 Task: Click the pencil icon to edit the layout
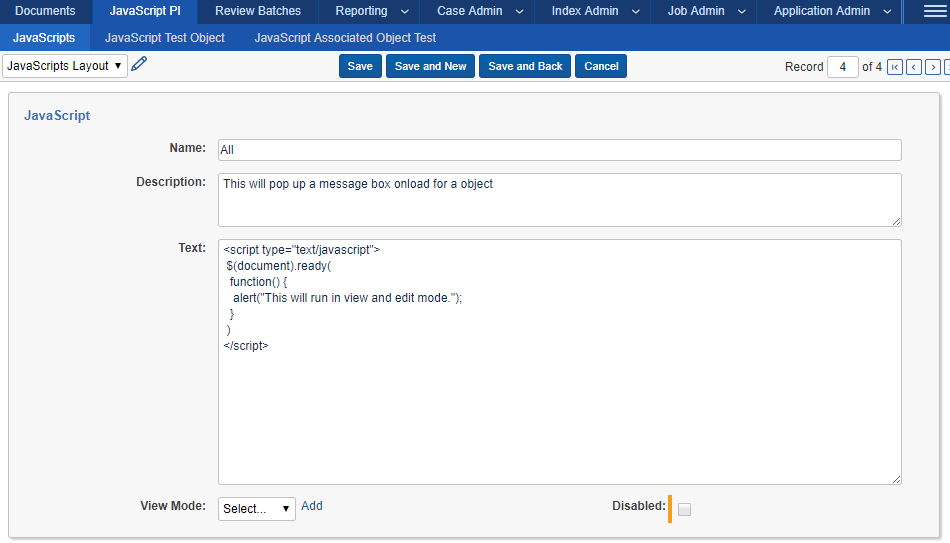click(139, 64)
